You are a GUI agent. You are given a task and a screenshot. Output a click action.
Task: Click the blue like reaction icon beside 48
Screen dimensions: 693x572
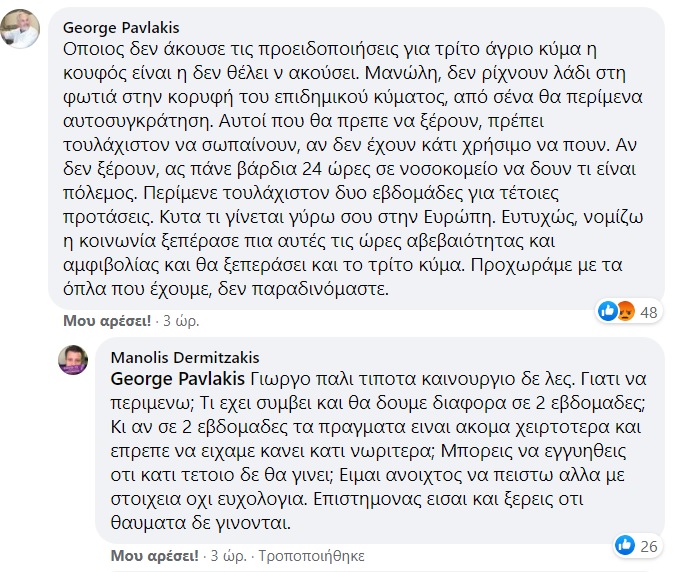pos(606,312)
